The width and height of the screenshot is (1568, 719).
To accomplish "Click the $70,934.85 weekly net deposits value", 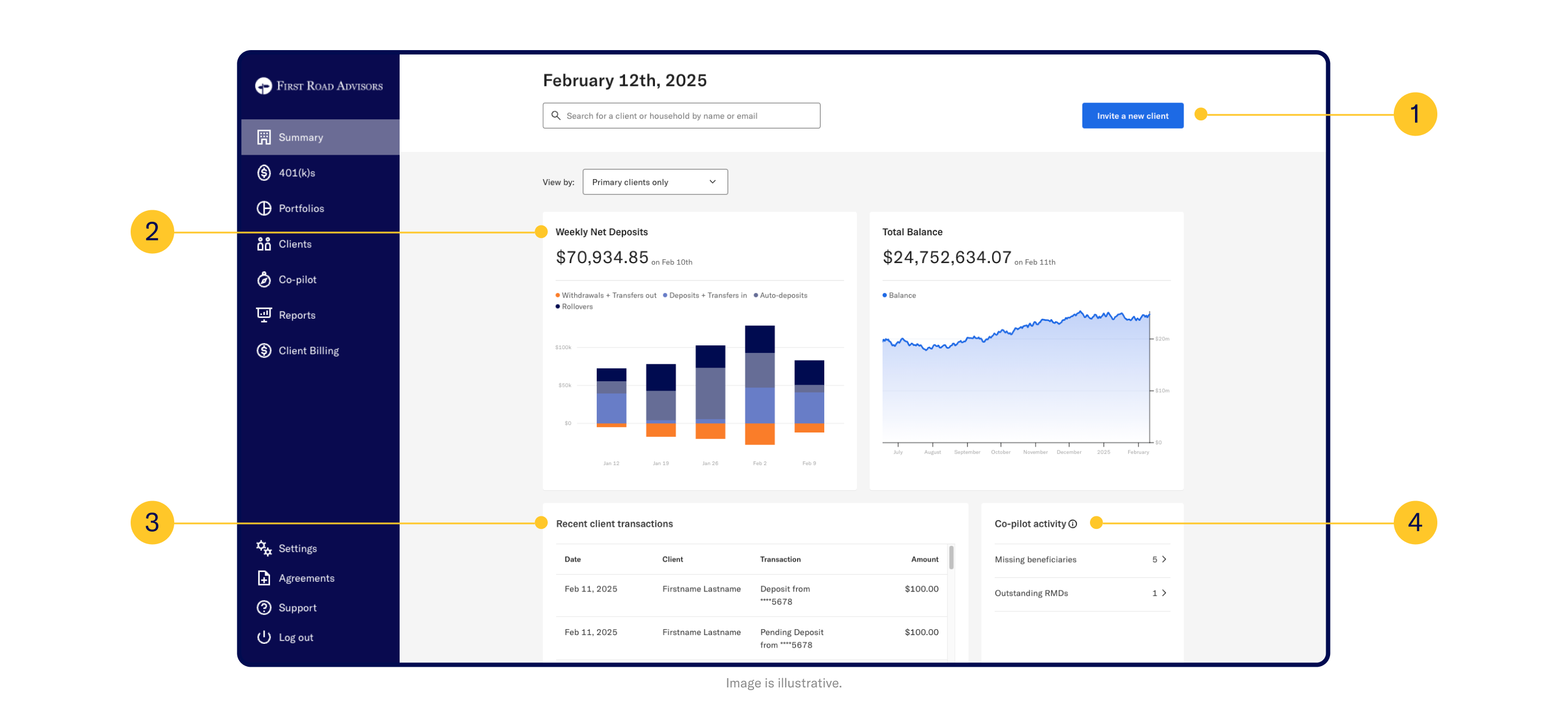I will pyautogui.click(x=602, y=257).
